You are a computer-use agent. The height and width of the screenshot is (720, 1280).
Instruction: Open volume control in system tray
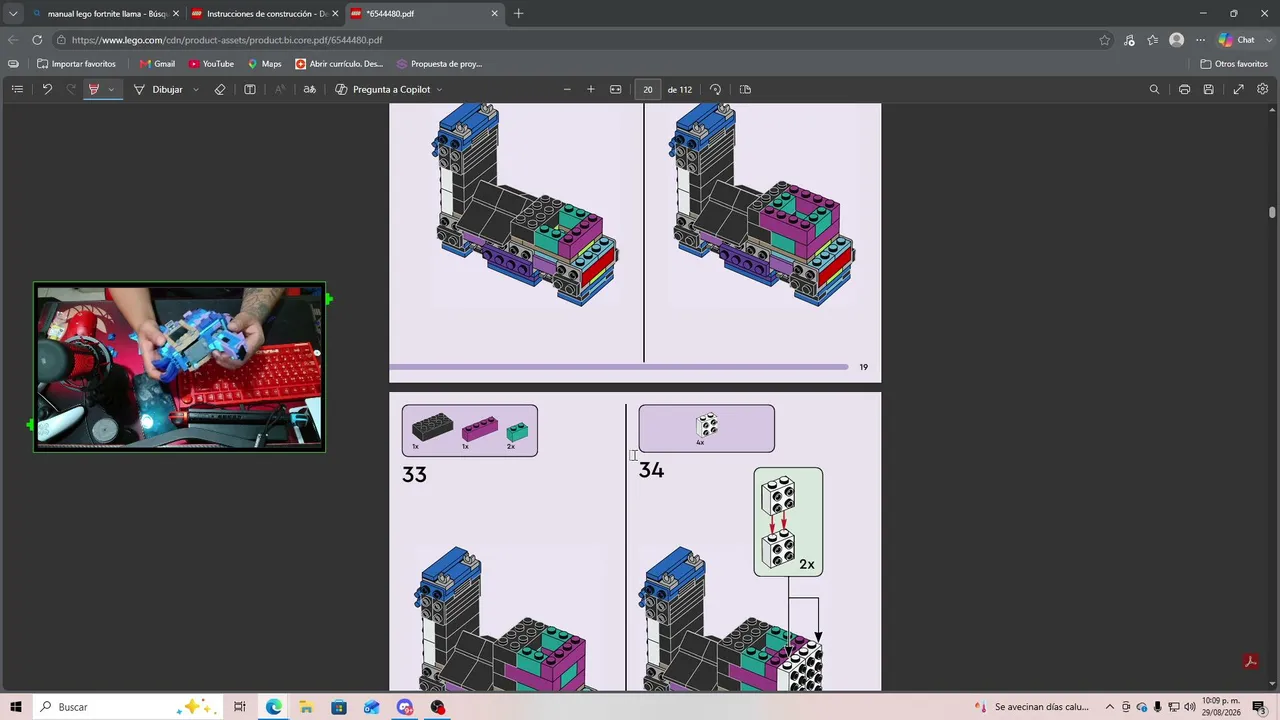coord(1189,707)
